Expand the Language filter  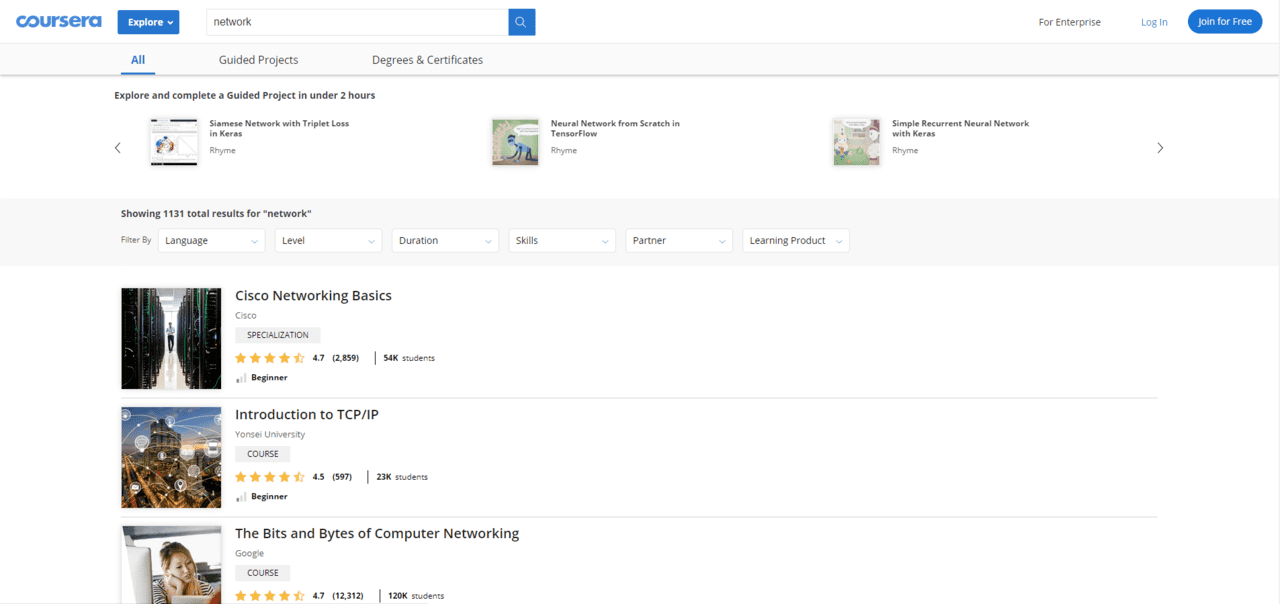[211, 240]
